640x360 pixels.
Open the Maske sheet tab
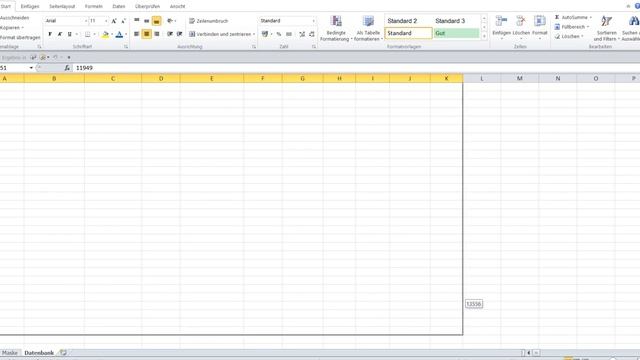coord(10,353)
